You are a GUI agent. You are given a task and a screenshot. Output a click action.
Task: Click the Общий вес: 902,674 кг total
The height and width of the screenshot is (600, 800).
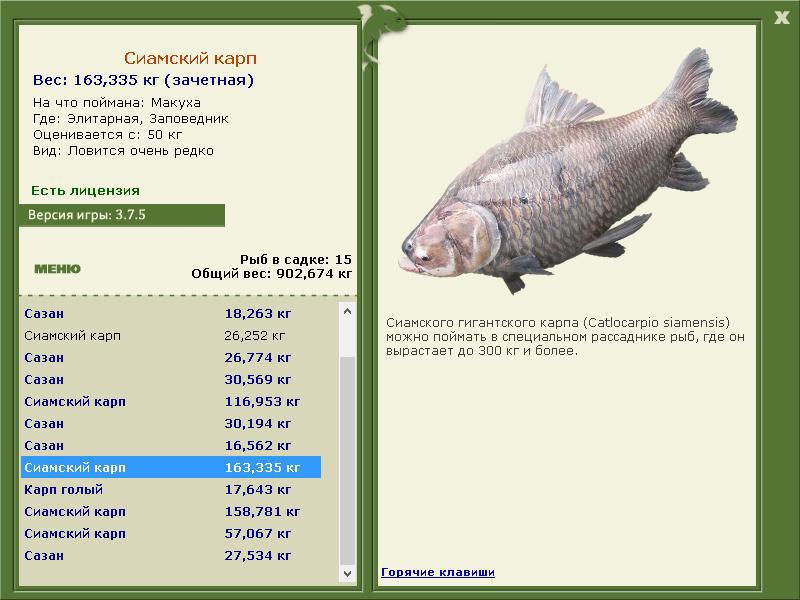click(272, 273)
